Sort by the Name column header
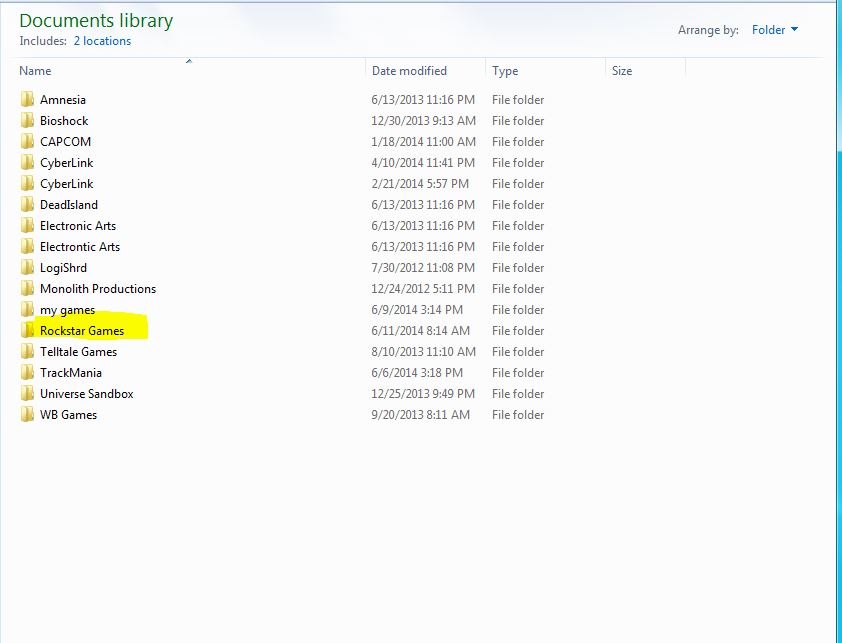The width and height of the screenshot is (842, 643). click(x=35, y=71)
